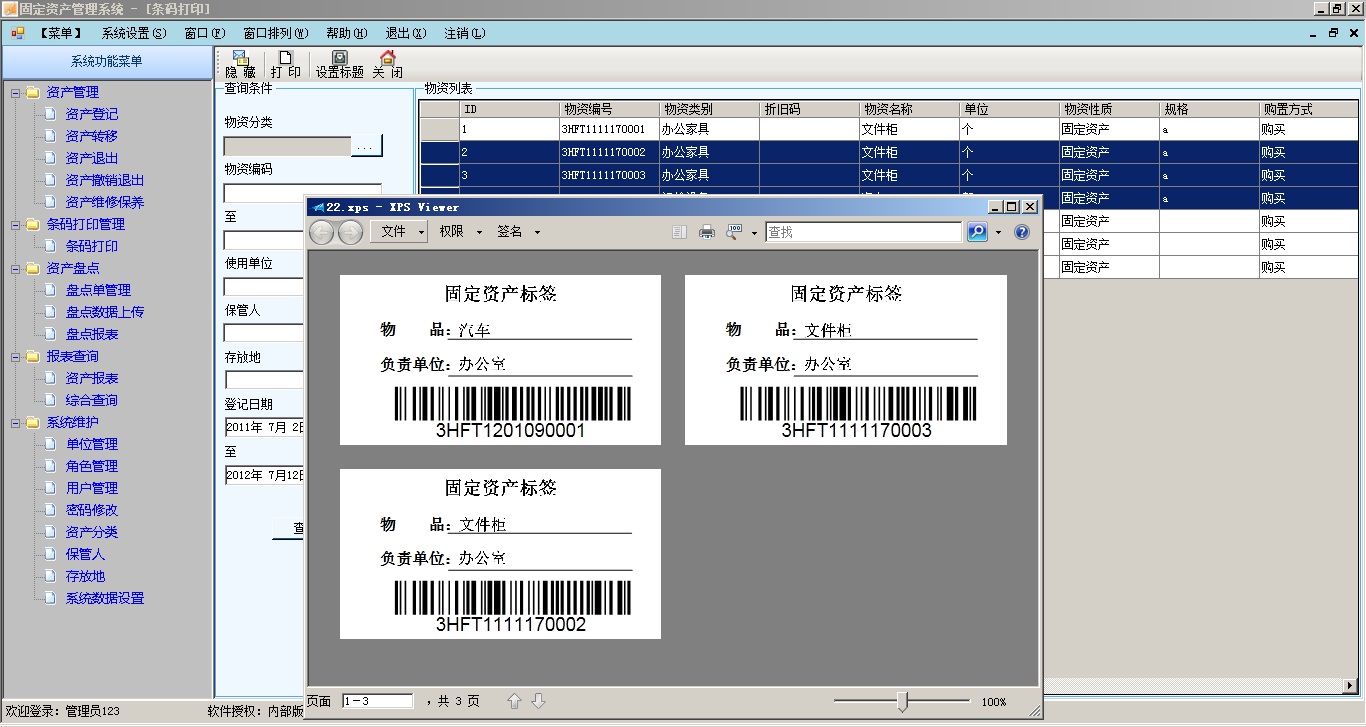This screenshot has width=1366, height=727.
Task: Click the next page down arrow
Action: point(538,701)
